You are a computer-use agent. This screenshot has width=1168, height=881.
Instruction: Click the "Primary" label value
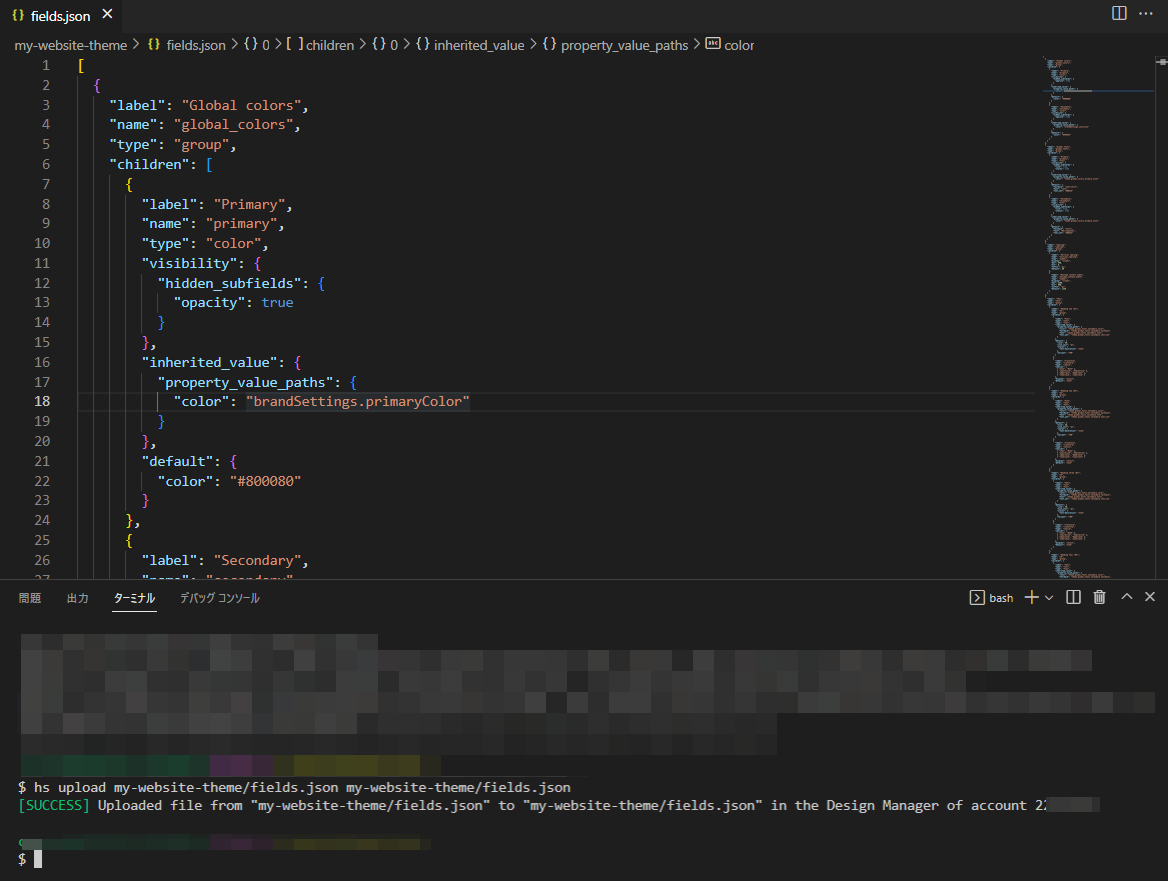click(249, 204)
